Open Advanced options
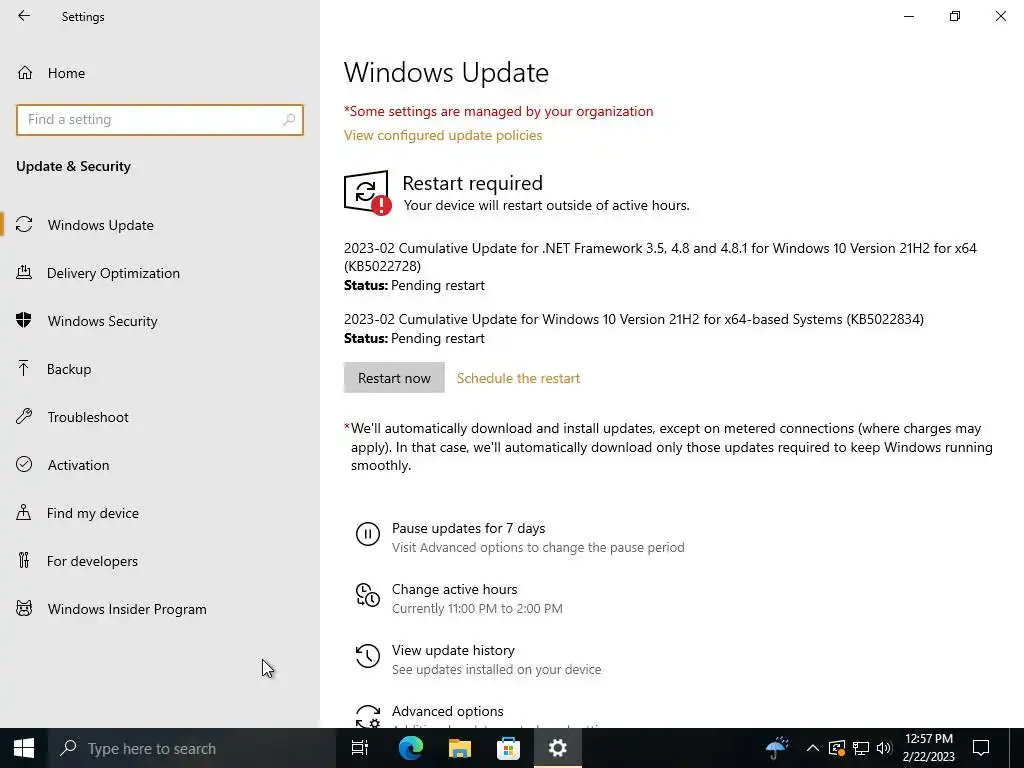1024x768 pixels. [x=447, y=711]
